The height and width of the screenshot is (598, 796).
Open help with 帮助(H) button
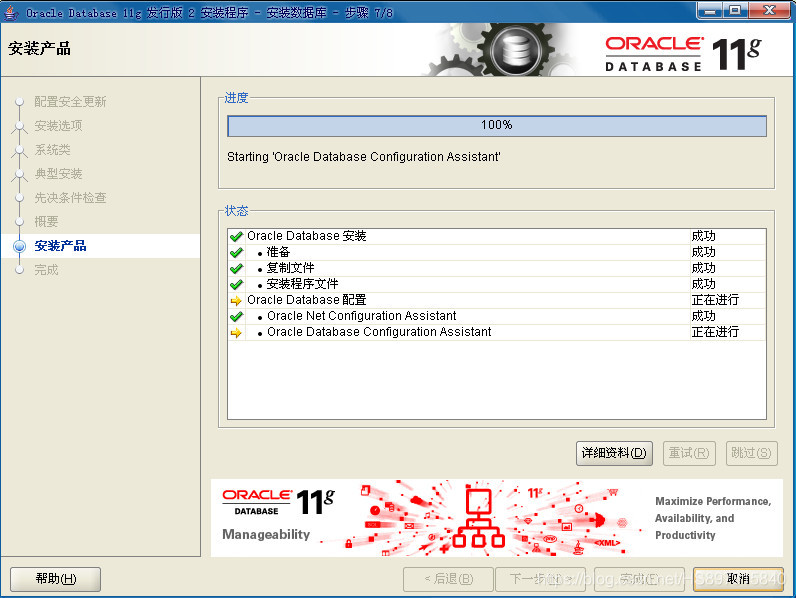pyautogui.click(x=55, y=579)
